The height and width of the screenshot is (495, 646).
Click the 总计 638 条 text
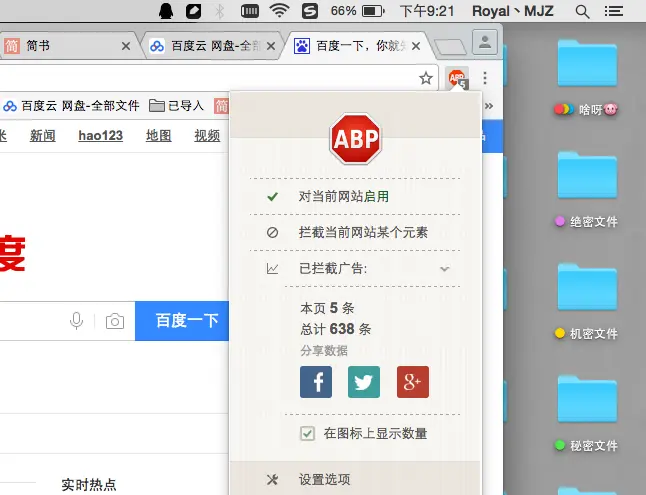[x=335, y=329]
